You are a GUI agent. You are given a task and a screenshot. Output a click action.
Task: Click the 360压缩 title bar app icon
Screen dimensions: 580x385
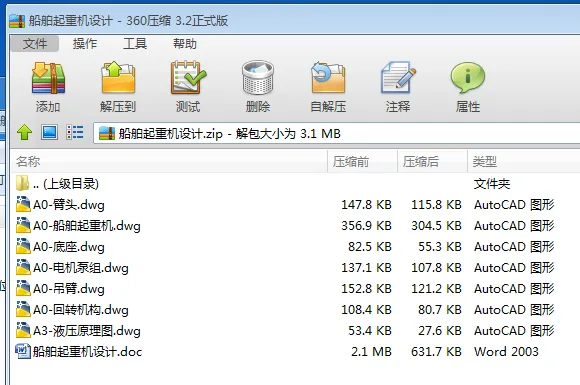point(17,21)
